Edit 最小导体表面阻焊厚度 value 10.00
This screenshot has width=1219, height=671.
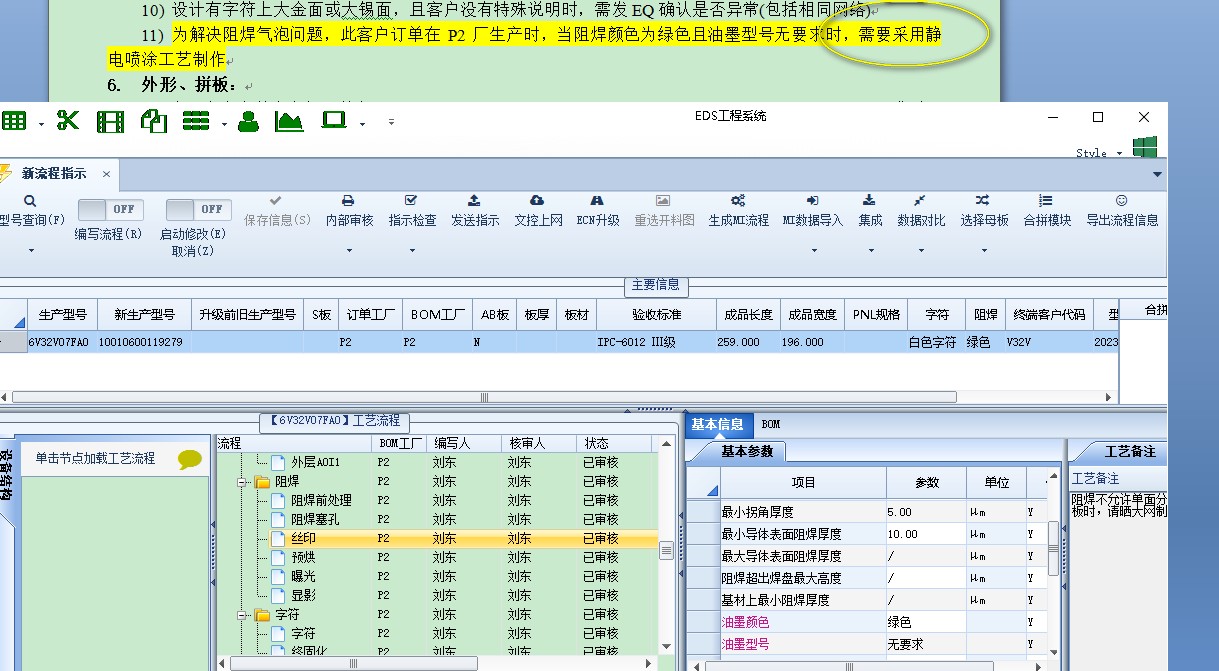click(926, 534)
